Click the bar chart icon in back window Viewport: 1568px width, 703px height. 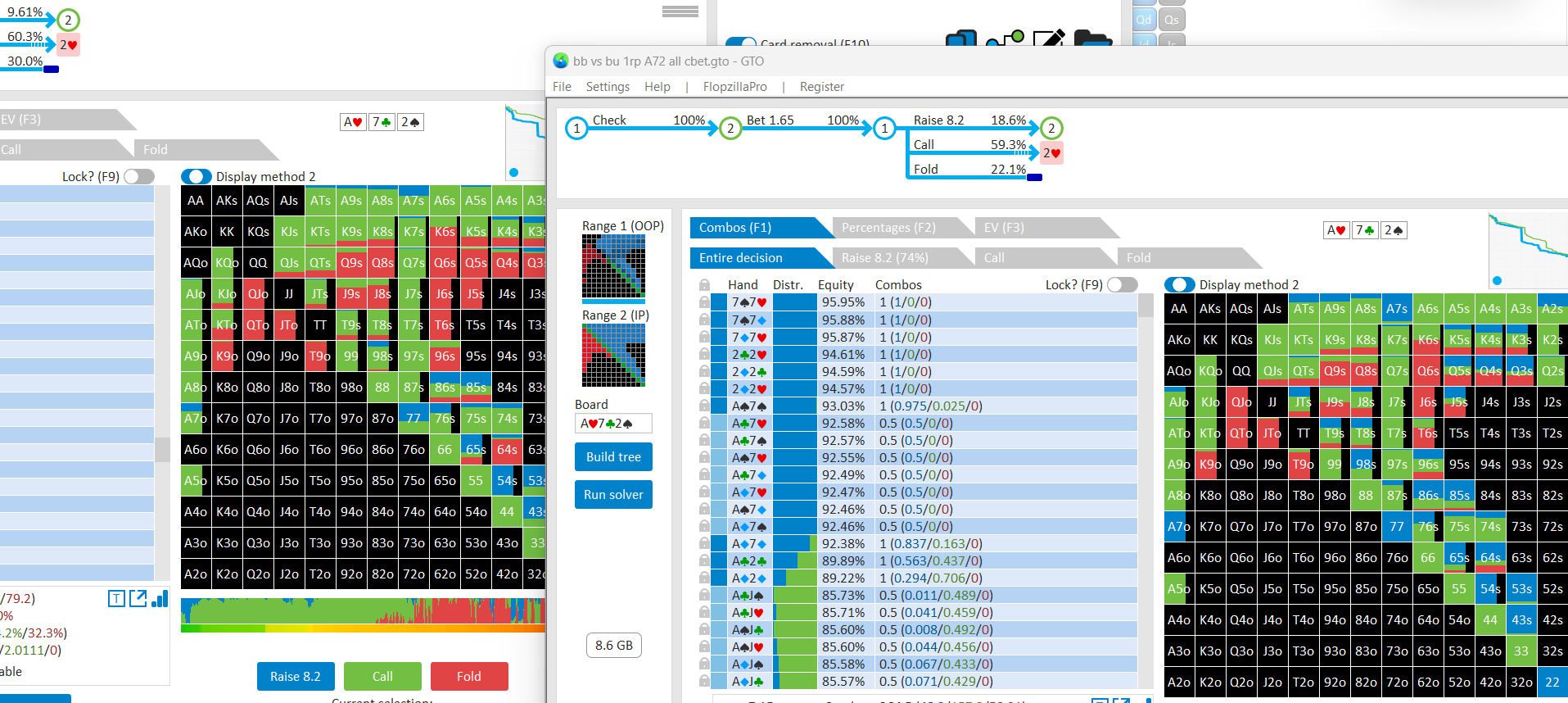[x=160, y=599]
